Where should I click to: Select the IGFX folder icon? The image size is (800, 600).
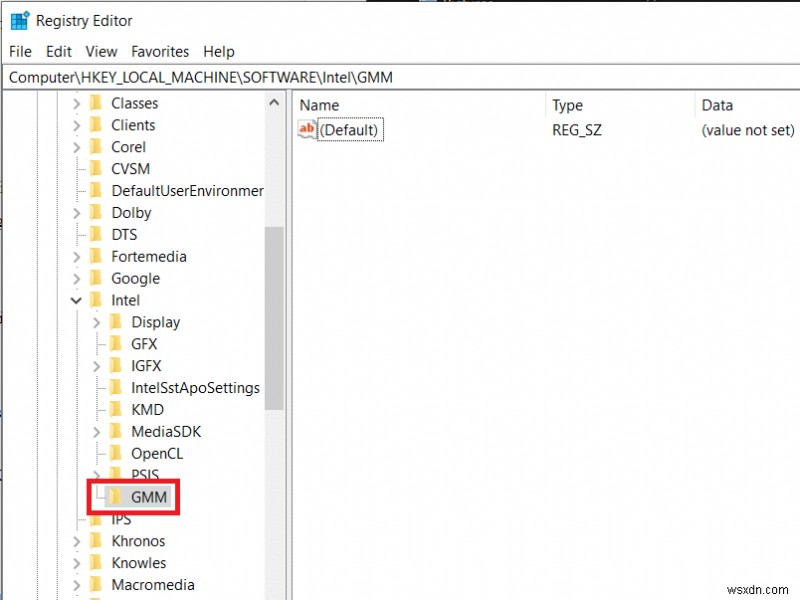point(116,366)
